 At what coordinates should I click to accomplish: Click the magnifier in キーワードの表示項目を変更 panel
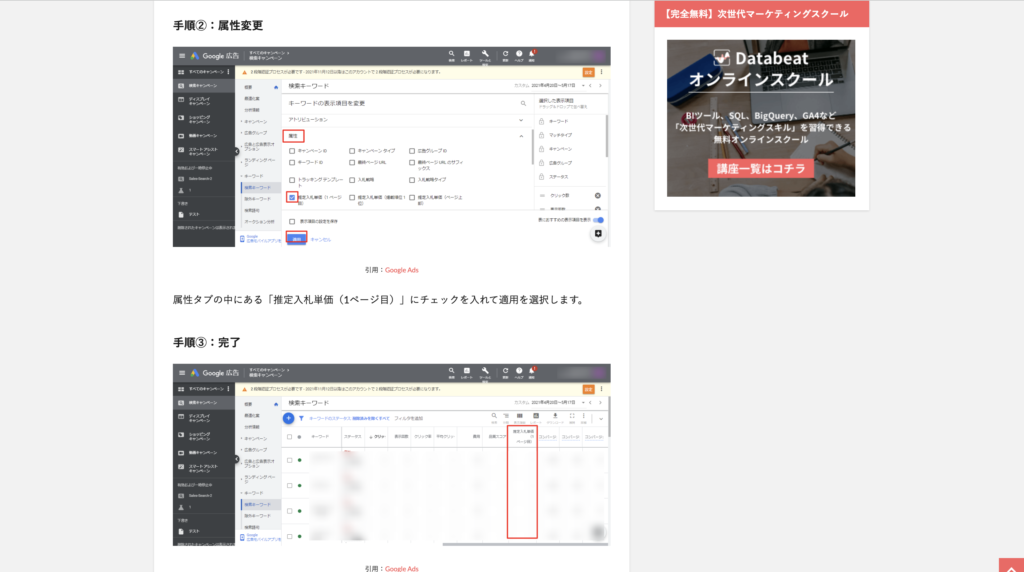coord(523,103)
